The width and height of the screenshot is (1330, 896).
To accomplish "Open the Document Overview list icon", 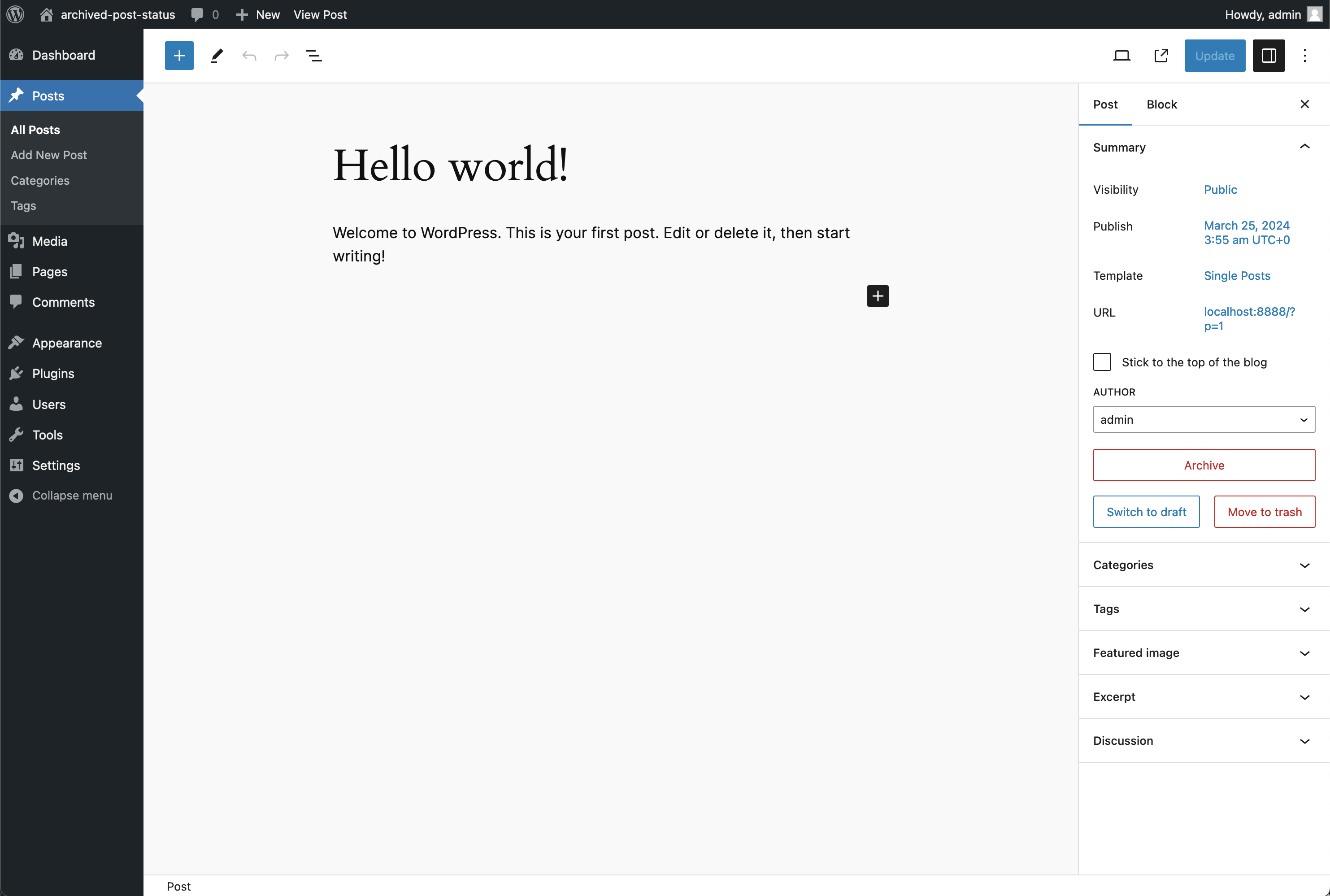I will [x=313, y=56].
